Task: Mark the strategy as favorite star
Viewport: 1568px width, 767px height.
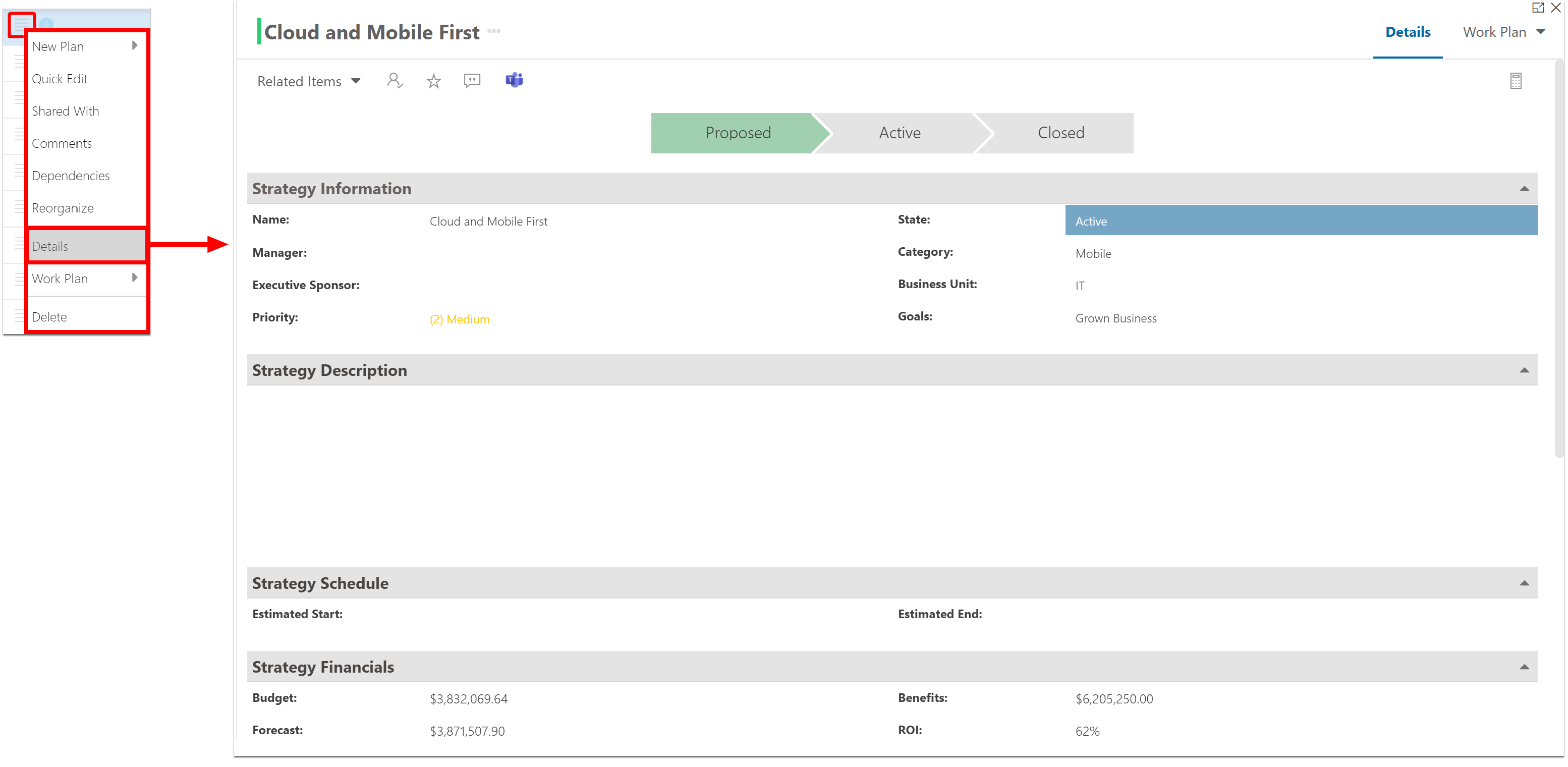Action: [x=433, y=81]
